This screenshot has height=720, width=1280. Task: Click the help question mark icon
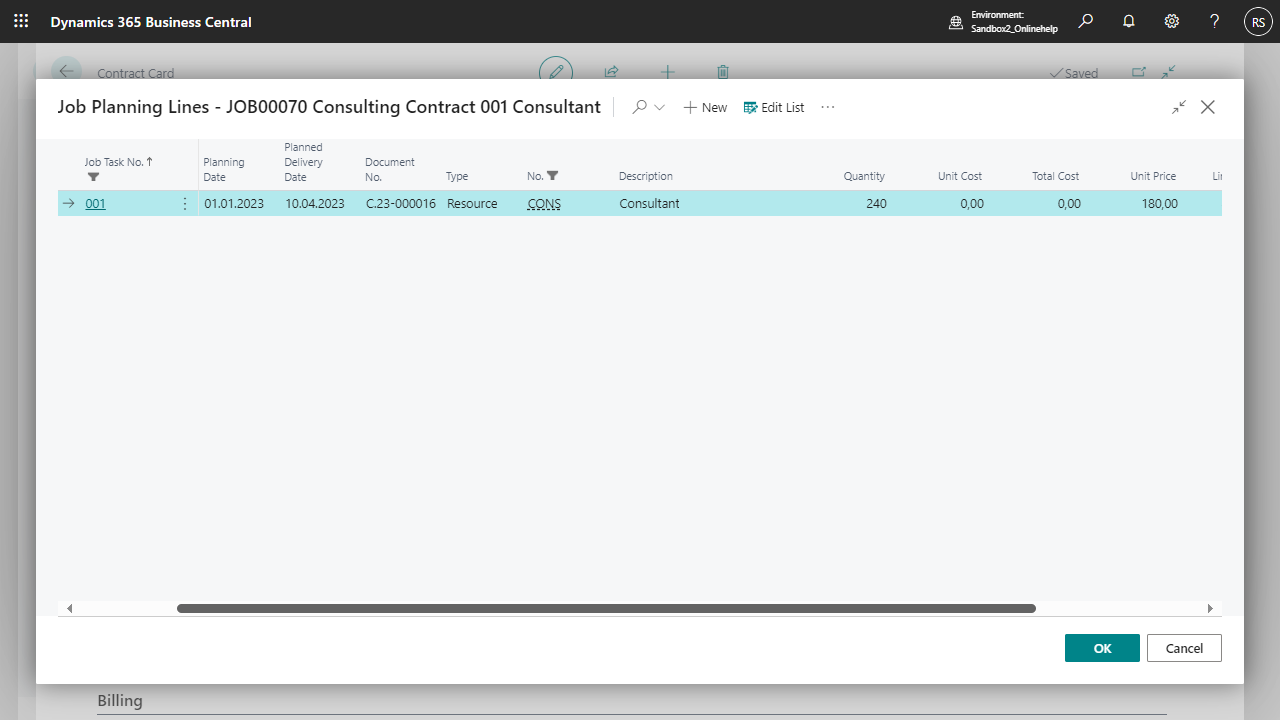tap(1214, 21)
